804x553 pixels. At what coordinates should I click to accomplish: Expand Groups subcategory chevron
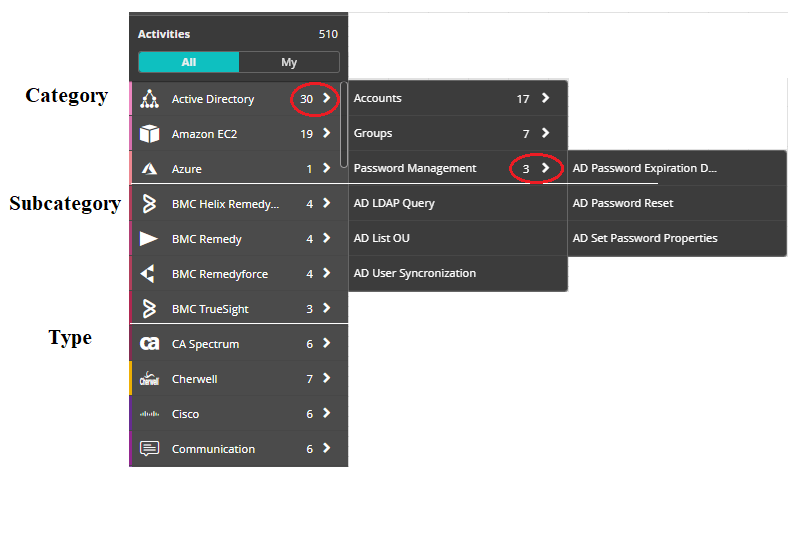[x=546, y=132]
